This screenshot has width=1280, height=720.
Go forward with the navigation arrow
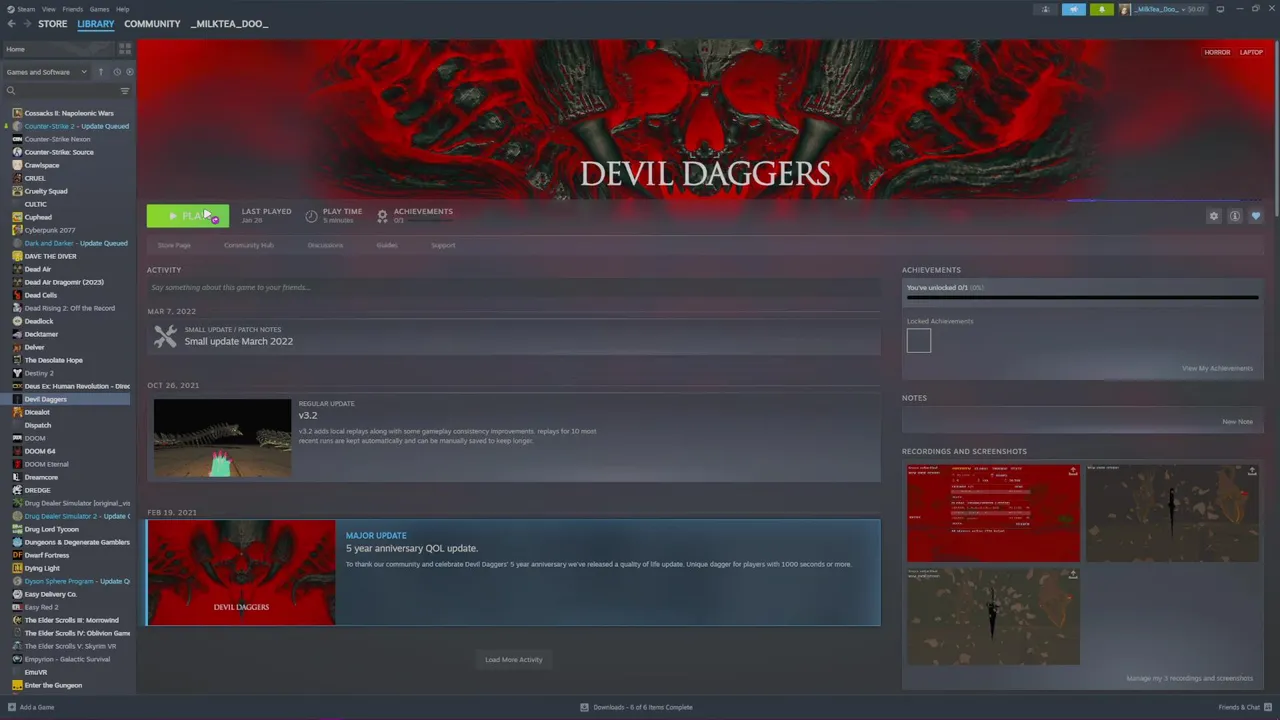[26, 24]
